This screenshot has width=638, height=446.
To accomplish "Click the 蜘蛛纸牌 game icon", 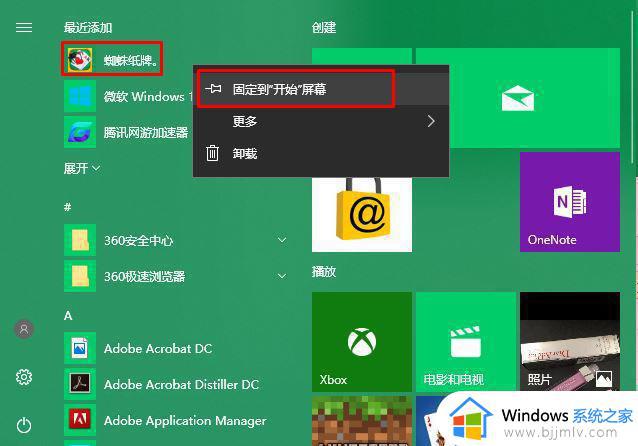I will tap(80, 60).
